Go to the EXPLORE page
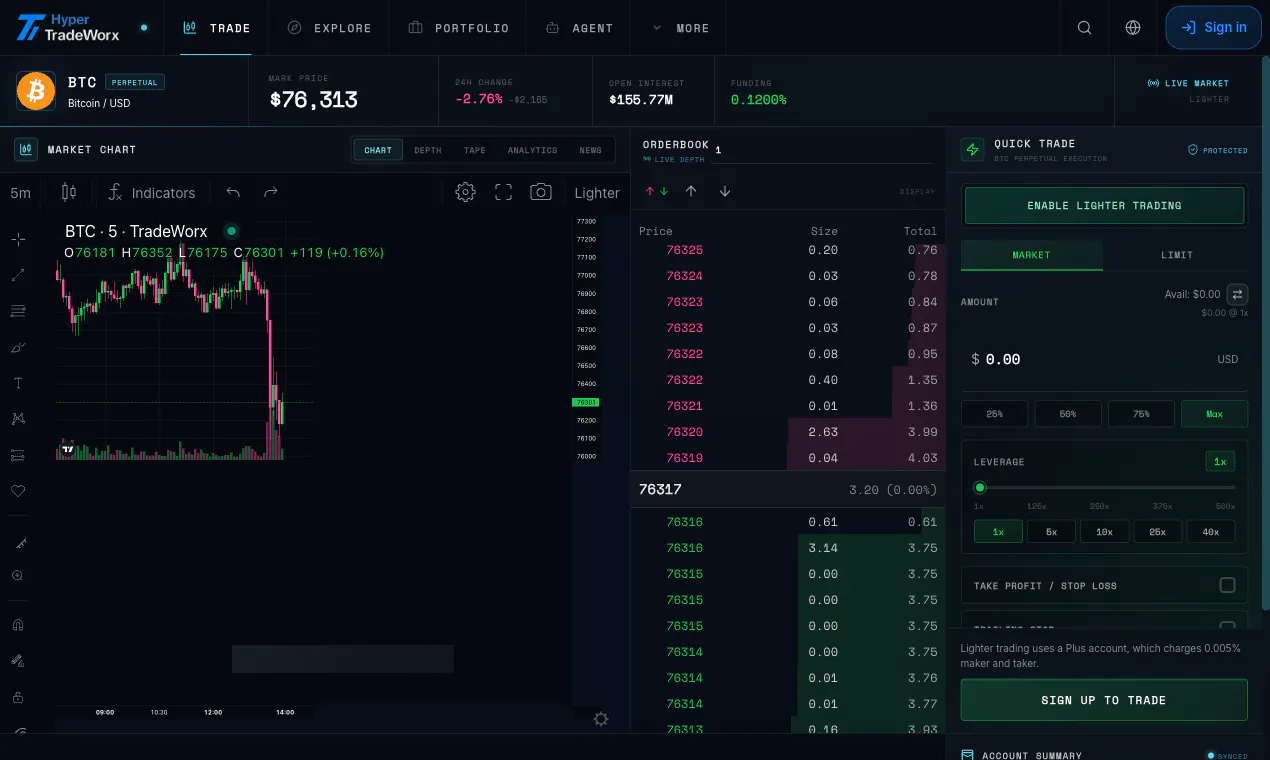1270x760 pixels. [329, 28]
